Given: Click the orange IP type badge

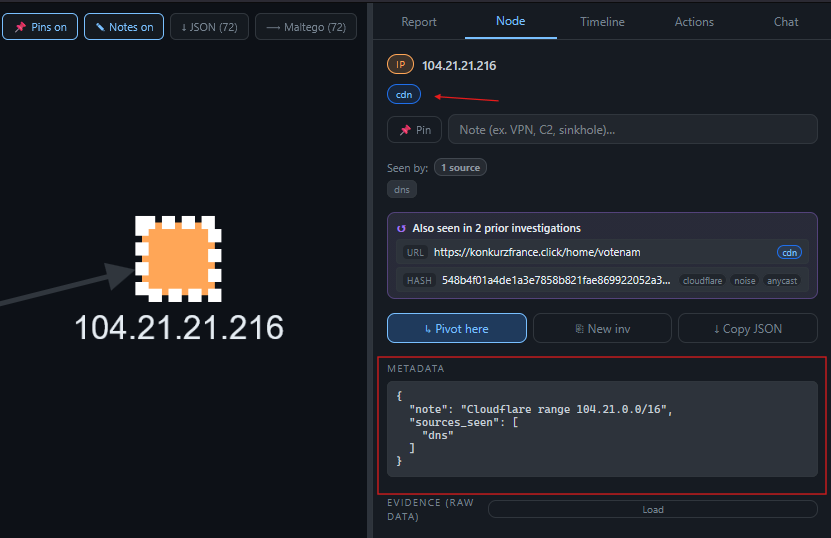Looking at the screenshot, I should click(400, 65).
